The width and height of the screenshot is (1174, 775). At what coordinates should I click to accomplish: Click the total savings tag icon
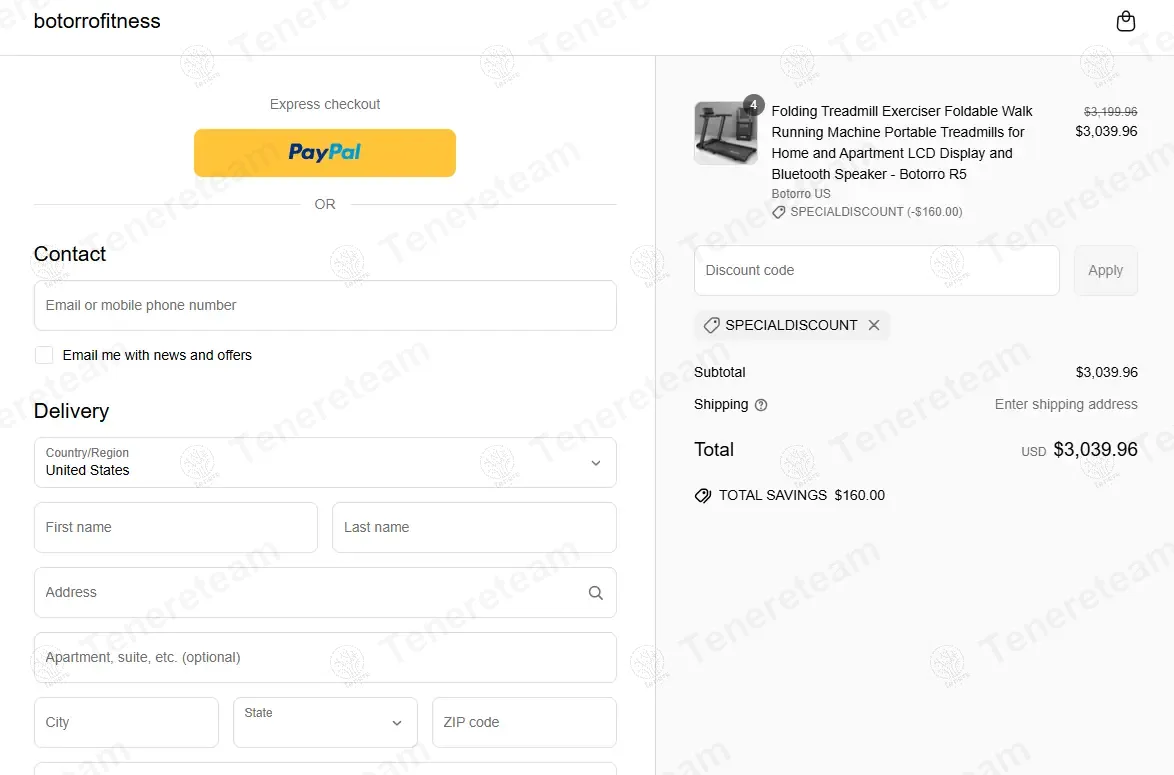point(702,495)
